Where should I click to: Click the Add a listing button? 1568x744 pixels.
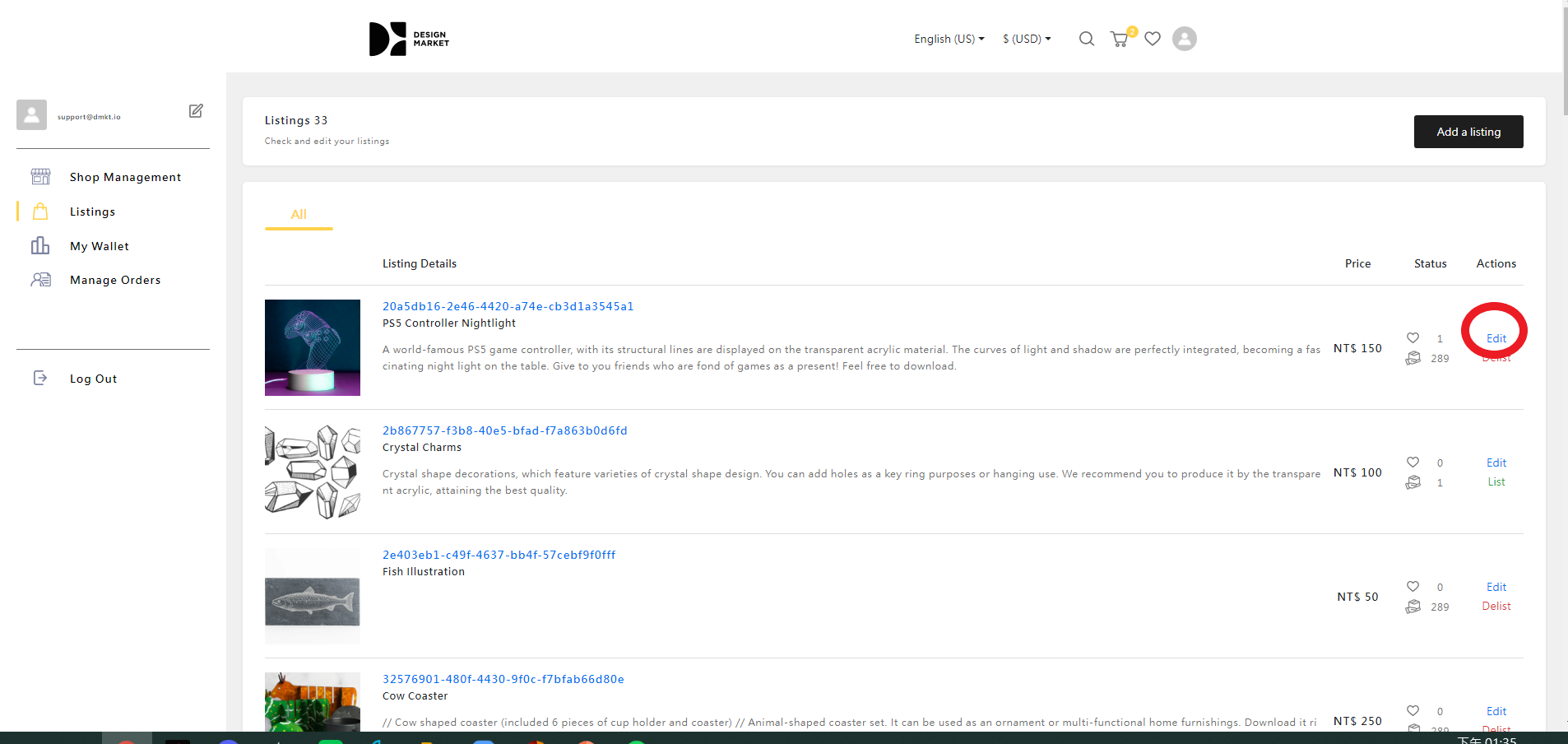pyautogui.click(x=1468, y=132)
